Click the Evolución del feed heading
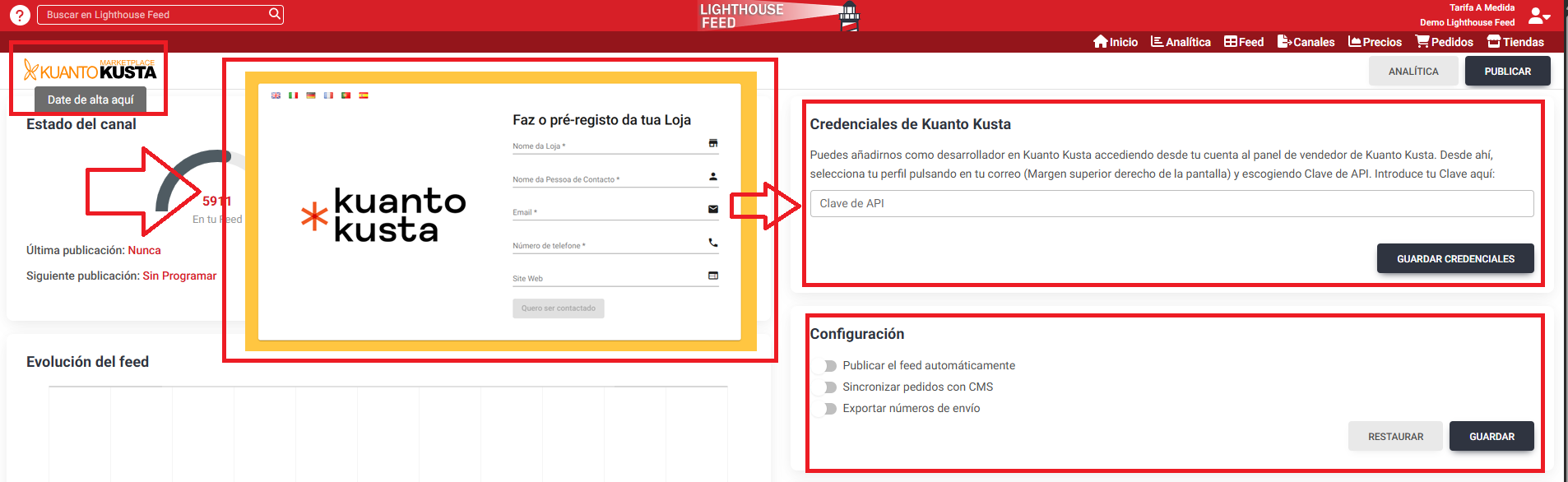Viewport: 1568px width, 482px height. (x=87, y=362)
